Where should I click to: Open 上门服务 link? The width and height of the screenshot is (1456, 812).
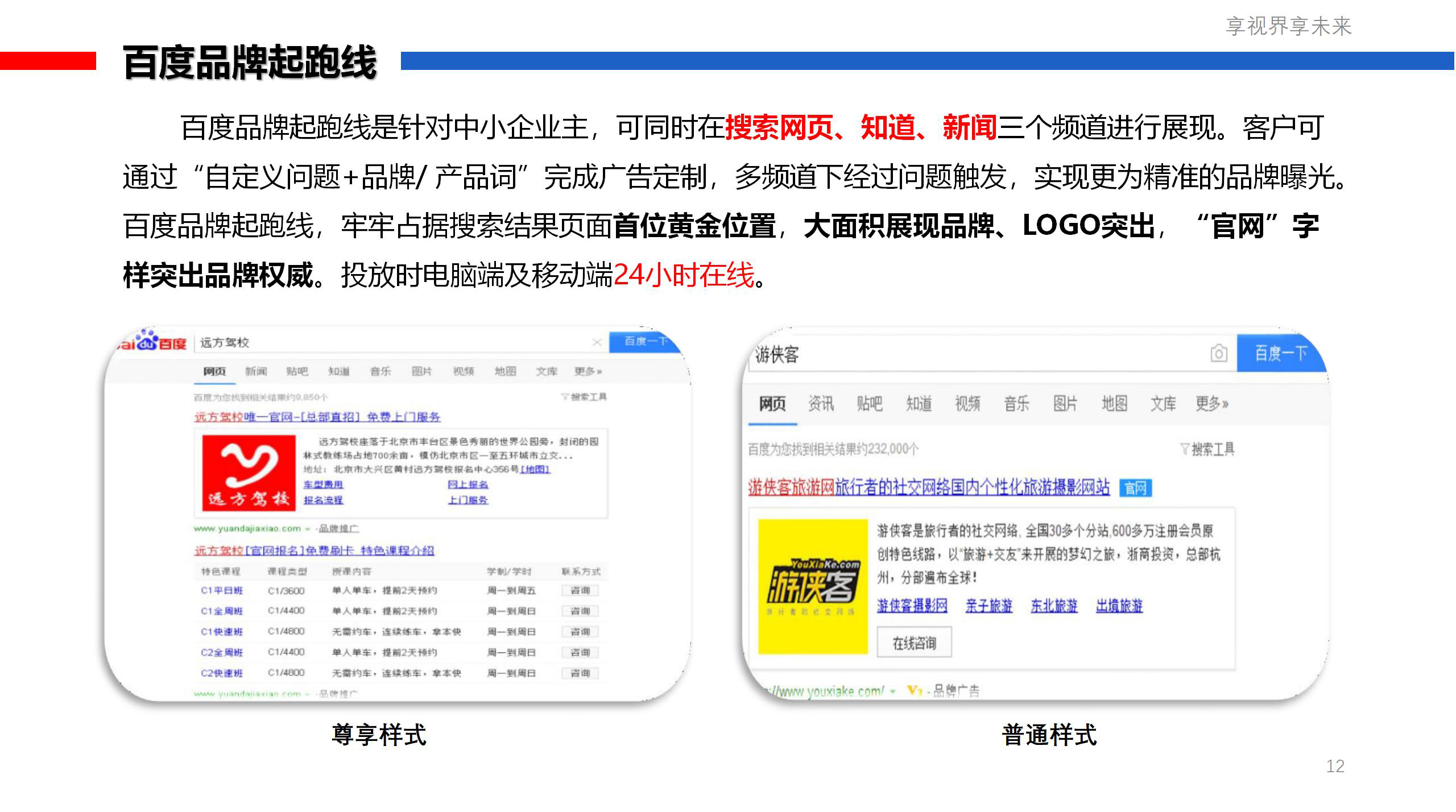[468, 500]
